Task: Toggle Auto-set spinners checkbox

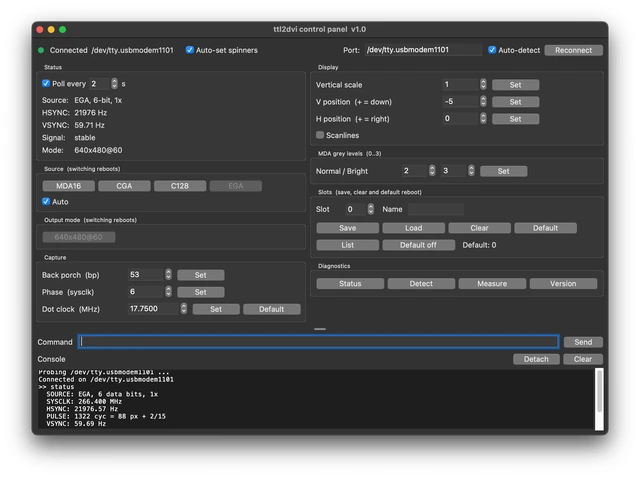Action: pos(189,50)
